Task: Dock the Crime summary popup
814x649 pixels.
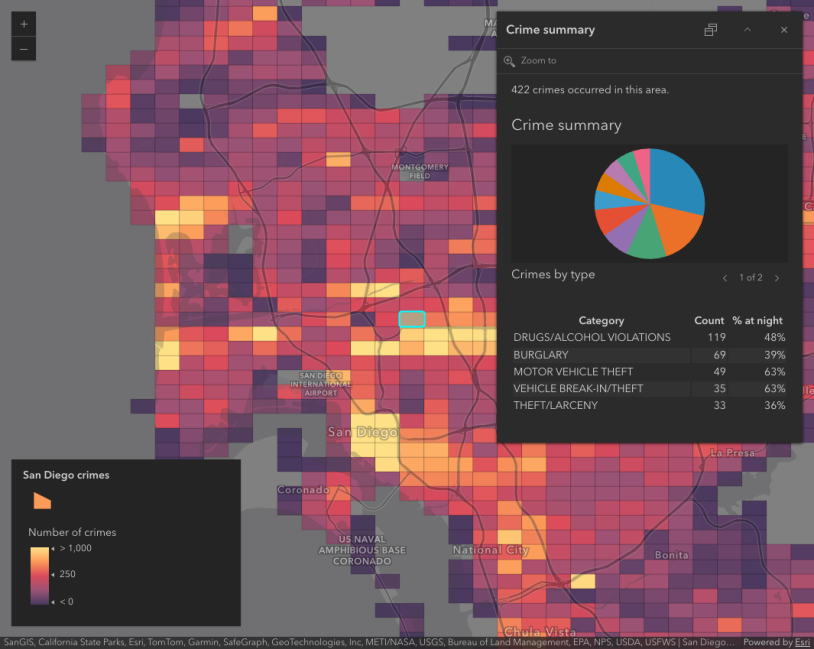Action: [x=710, y=29]
